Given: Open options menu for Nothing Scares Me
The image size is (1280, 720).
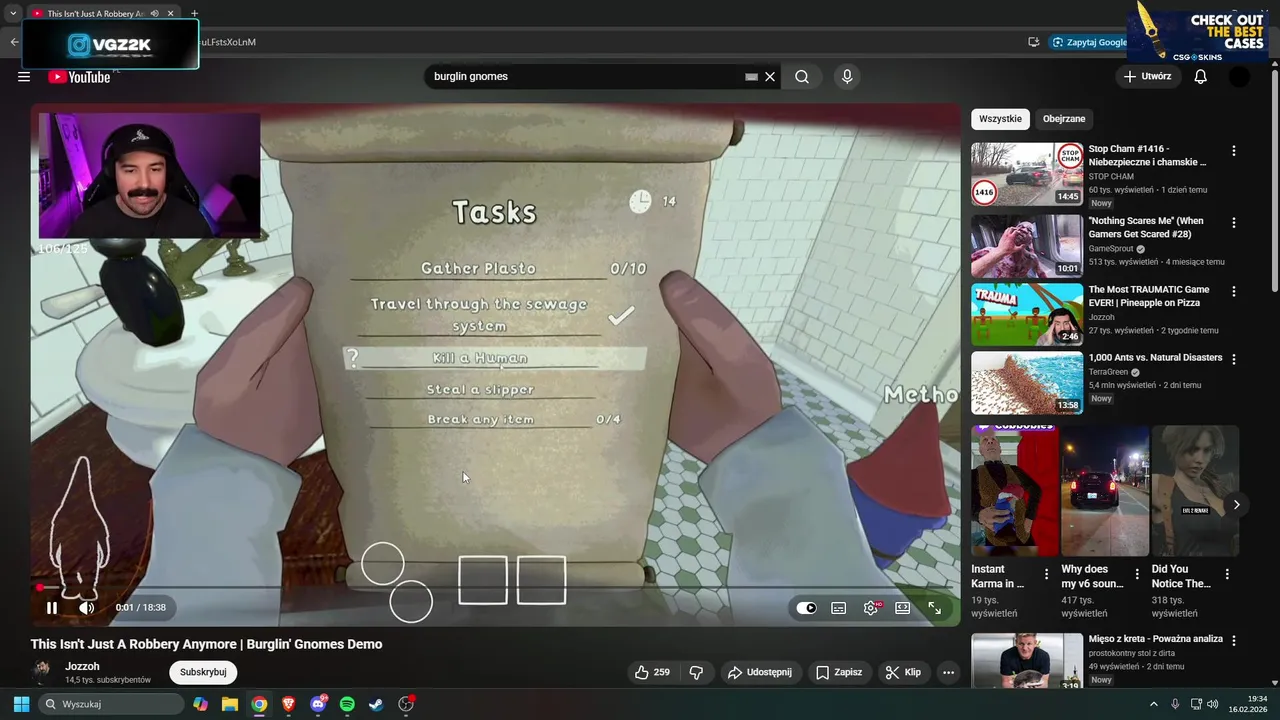Looking at the screenshot, I should click(x=1233, y=223).
